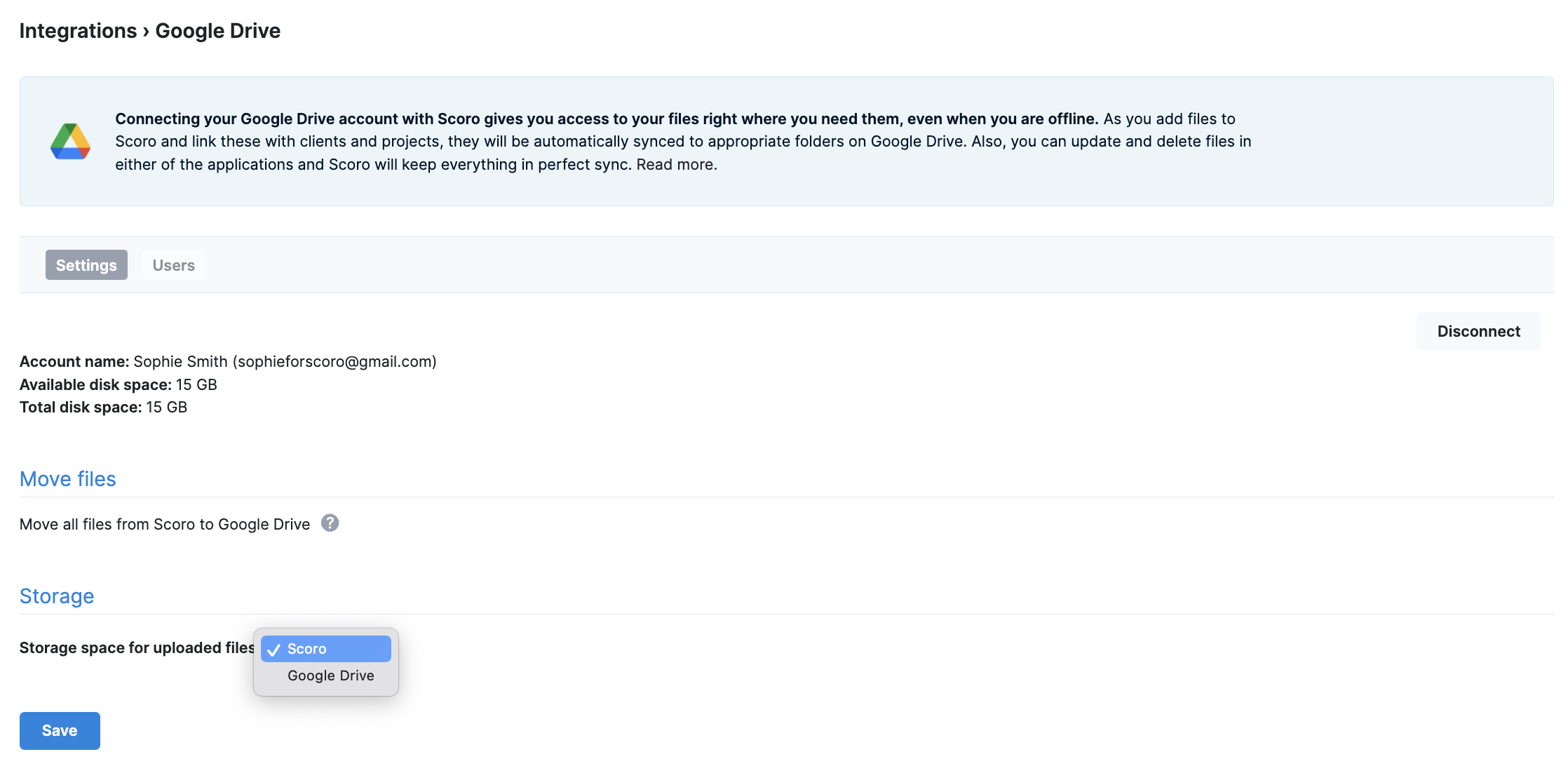Click Available disk space 15 GB text
Screen dimensions: 1568x766
[x=119, y=384]
